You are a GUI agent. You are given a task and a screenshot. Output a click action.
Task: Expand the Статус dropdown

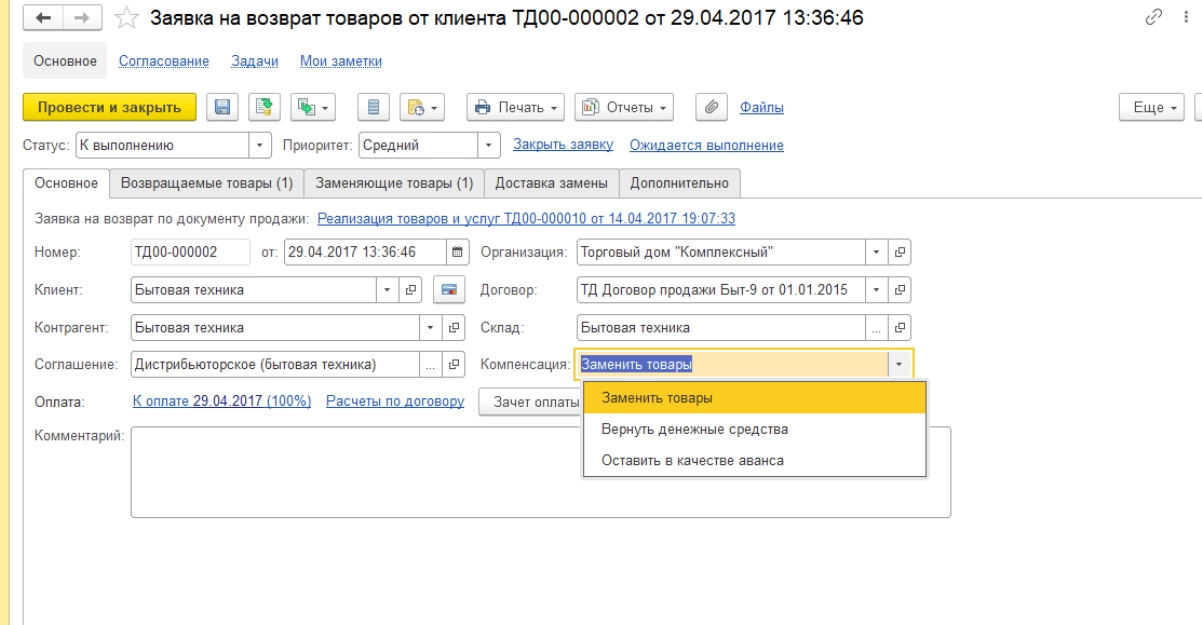[261, 145]
